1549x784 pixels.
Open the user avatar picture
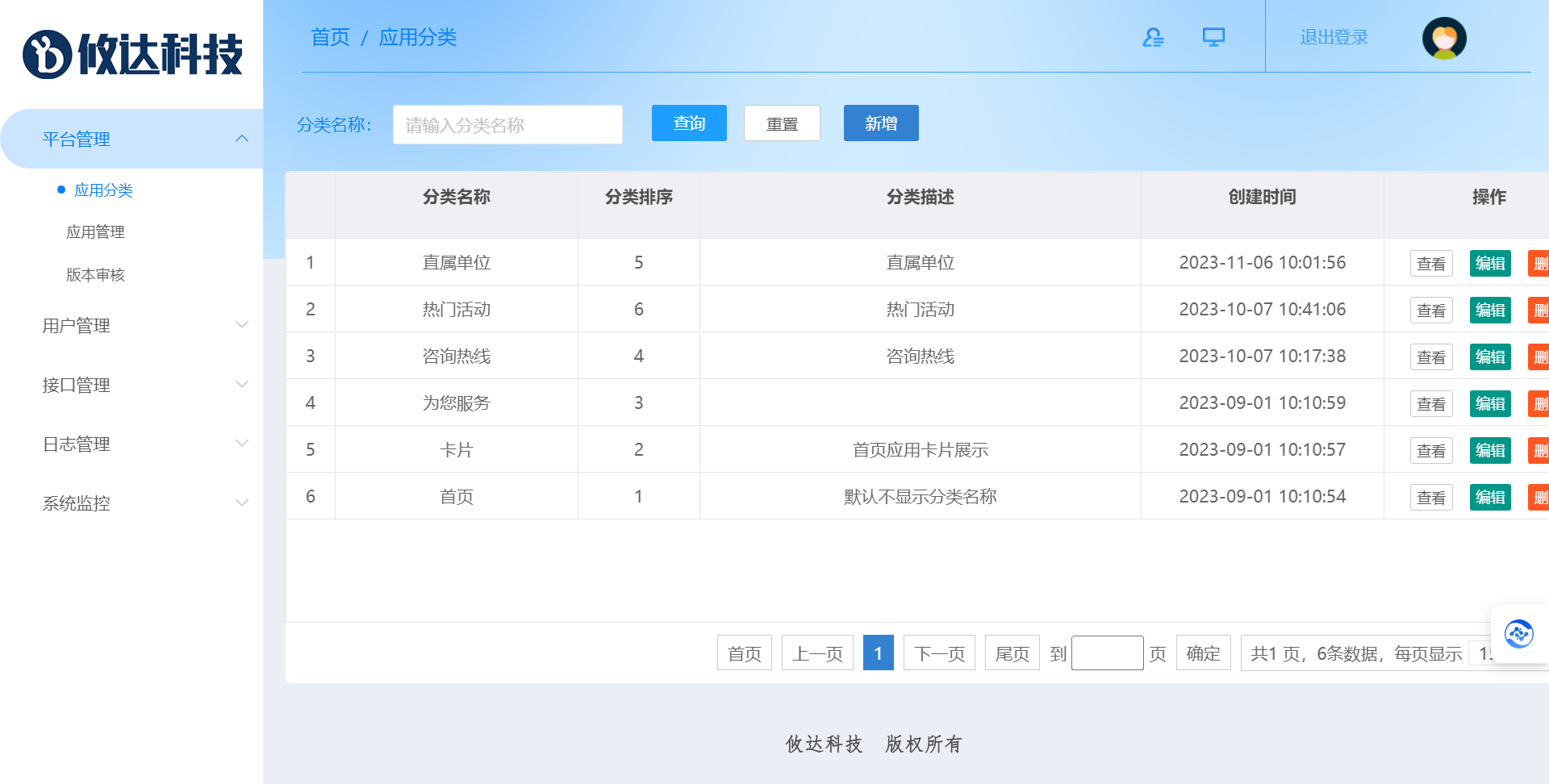[1444, 38]
